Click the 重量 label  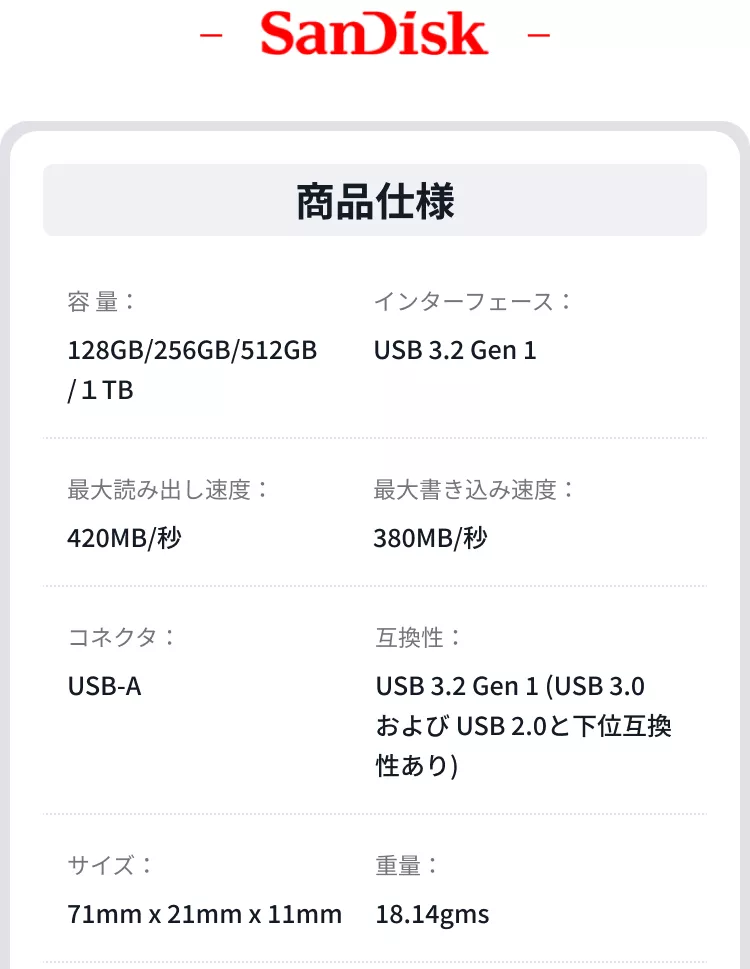click(407, 865)
